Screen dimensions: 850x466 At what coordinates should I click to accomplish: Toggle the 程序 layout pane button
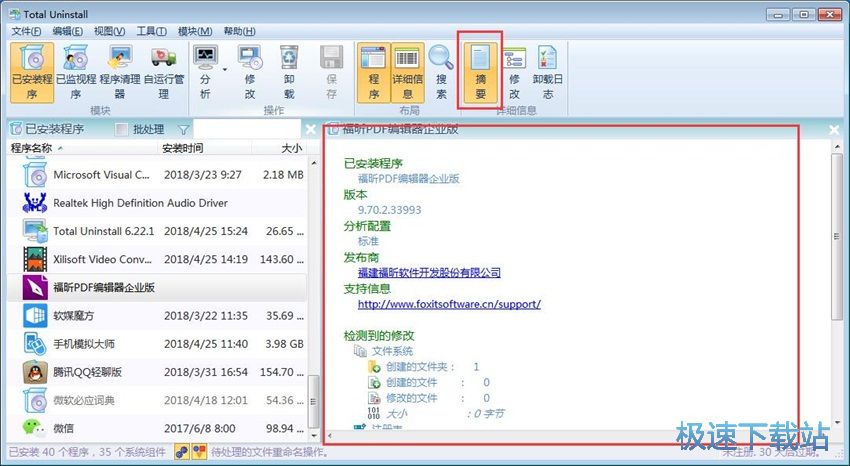pyautogui.click(x=374, y=73)
